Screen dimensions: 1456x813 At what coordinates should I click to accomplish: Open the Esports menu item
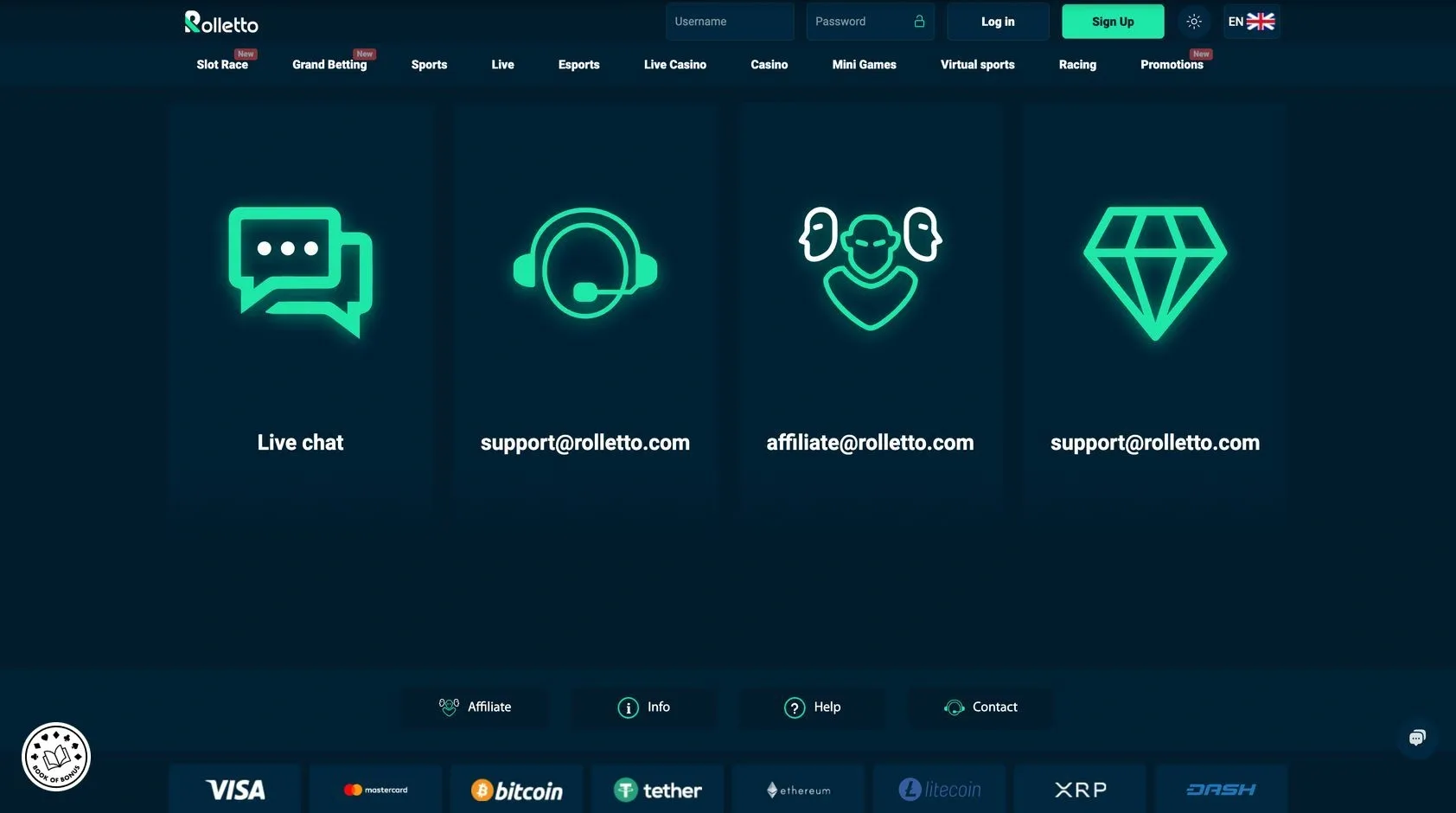coord(578,64)
